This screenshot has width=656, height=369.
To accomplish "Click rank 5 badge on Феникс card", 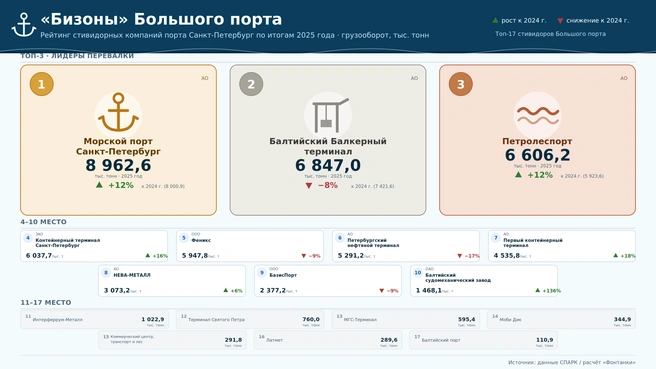I will [x=184, y=238].
